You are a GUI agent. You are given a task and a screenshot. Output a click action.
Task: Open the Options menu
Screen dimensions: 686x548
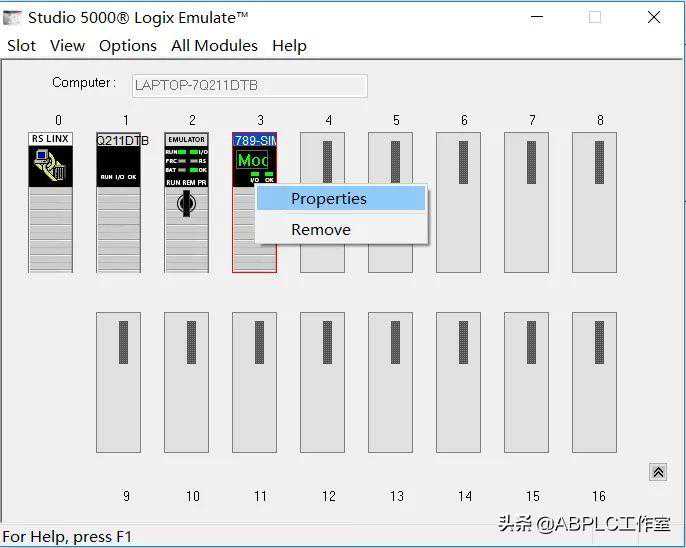tap(127, 46)
